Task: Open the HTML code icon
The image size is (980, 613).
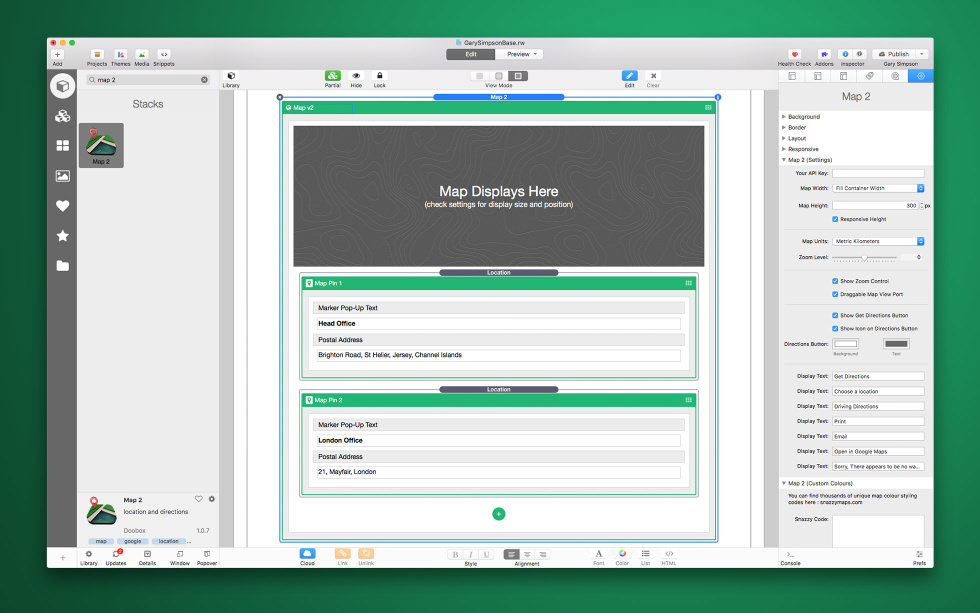Action: [x=669, y=554]
